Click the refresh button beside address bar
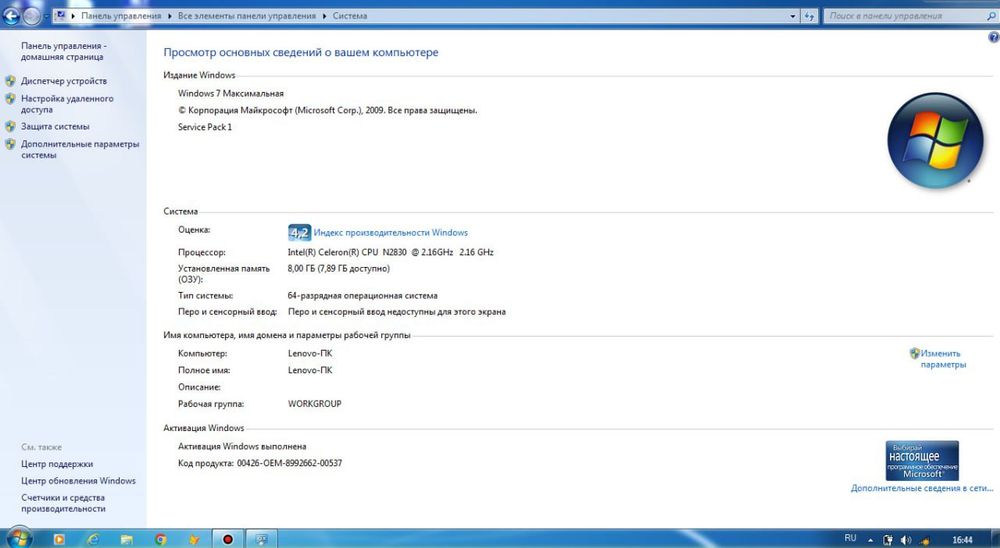1000x548 pixels. [809, 17]
